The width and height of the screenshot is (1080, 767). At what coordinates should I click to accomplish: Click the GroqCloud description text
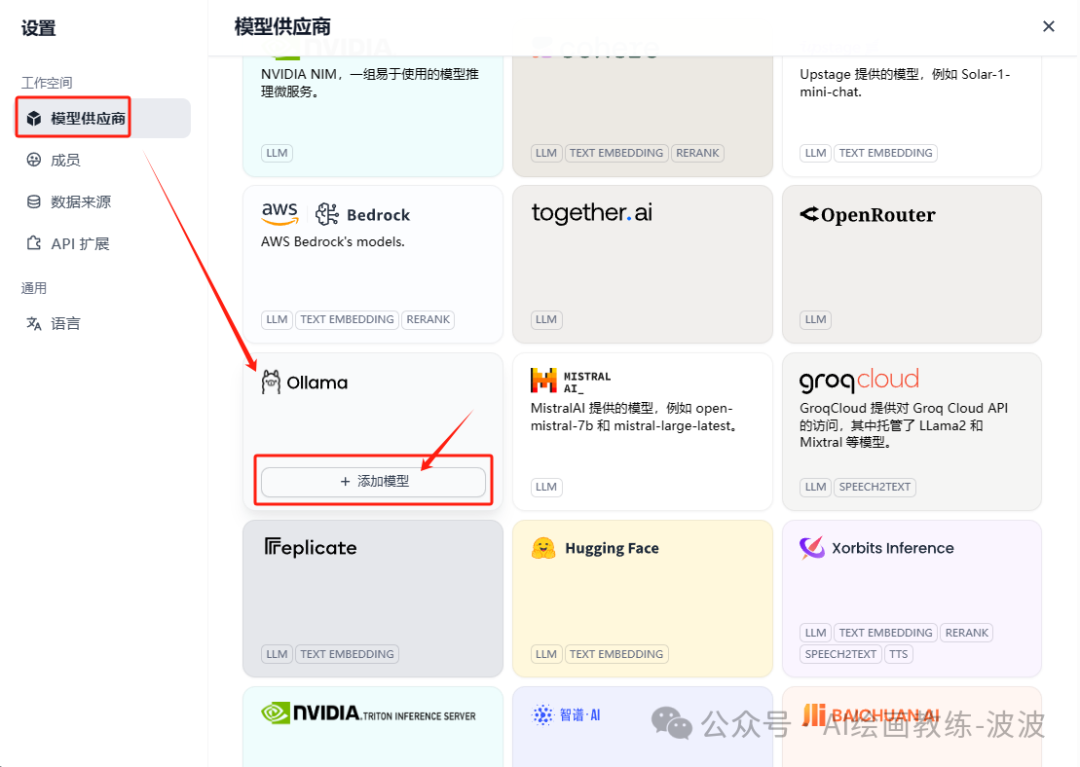point(904,425)
